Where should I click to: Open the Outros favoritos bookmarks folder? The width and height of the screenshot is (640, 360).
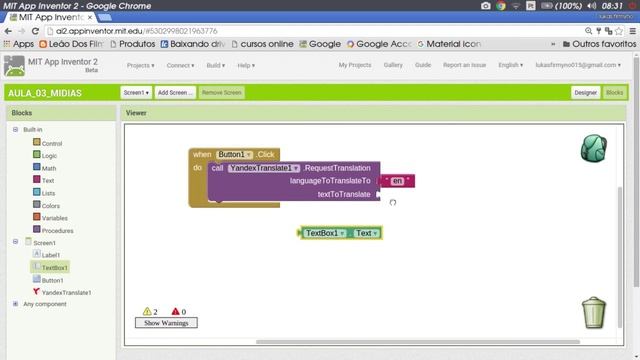coord(599,44)
